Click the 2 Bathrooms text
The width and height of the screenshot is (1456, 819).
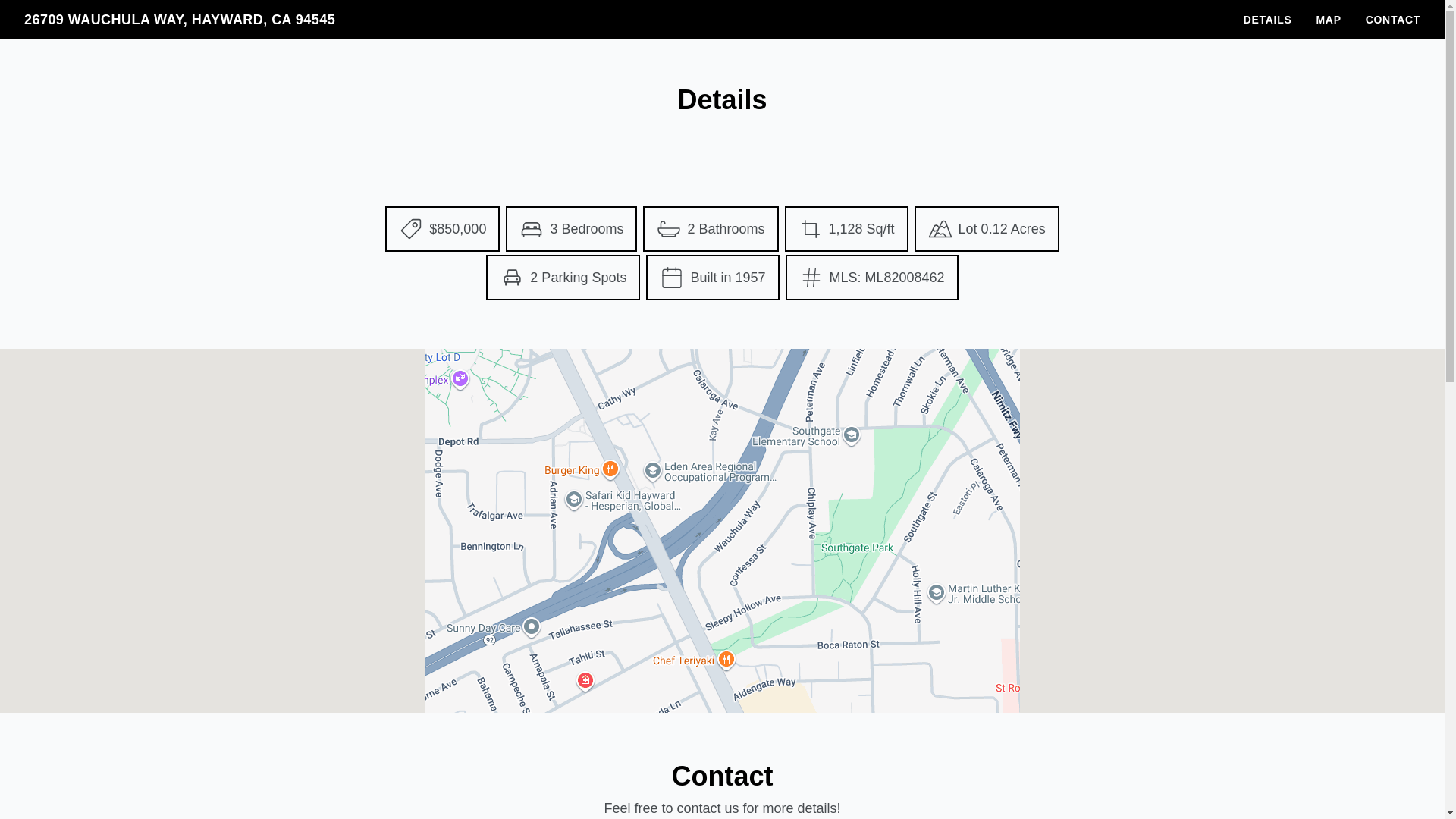pos(726,229)
